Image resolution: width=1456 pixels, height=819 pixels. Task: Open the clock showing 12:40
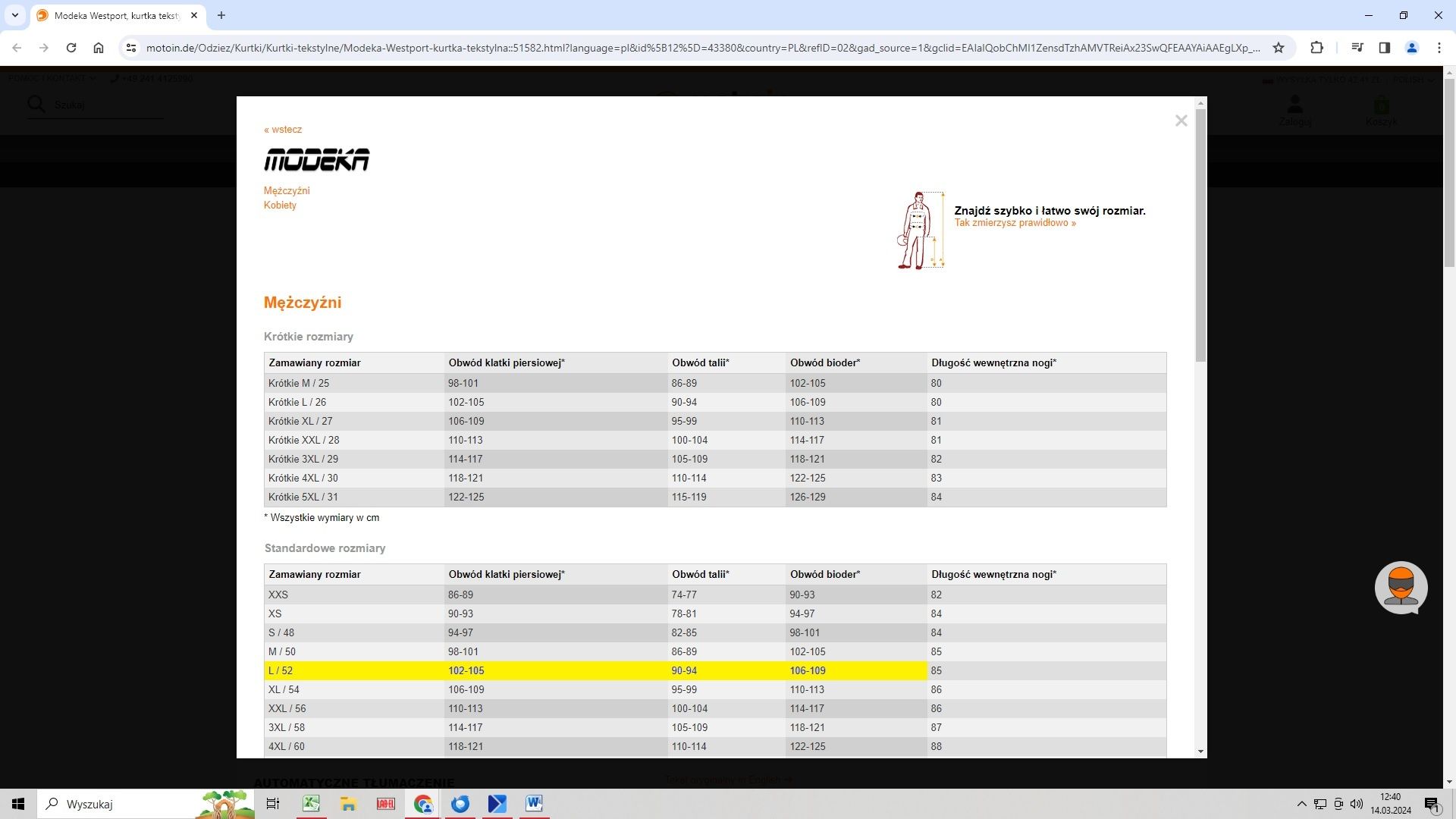pyautogui.click(x=1391, y=804)
